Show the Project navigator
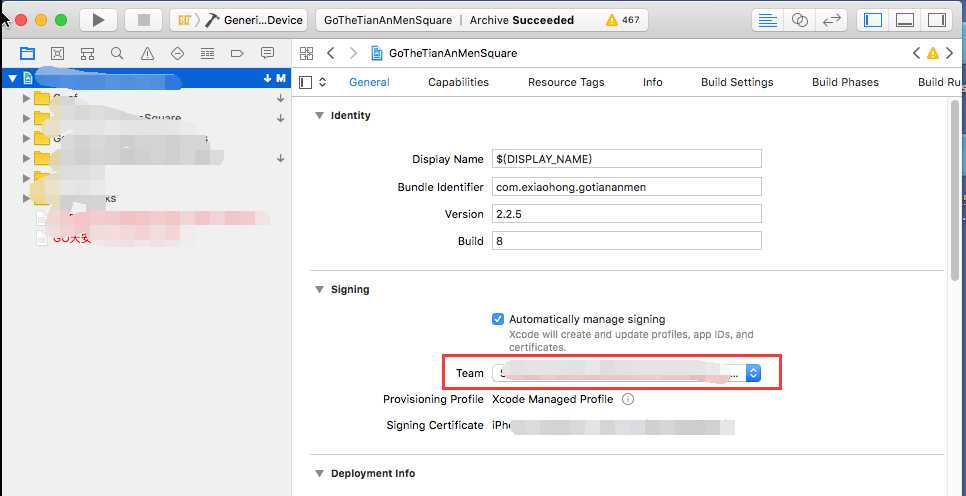Screen dimensions: 966x496 tap(27, 54)
